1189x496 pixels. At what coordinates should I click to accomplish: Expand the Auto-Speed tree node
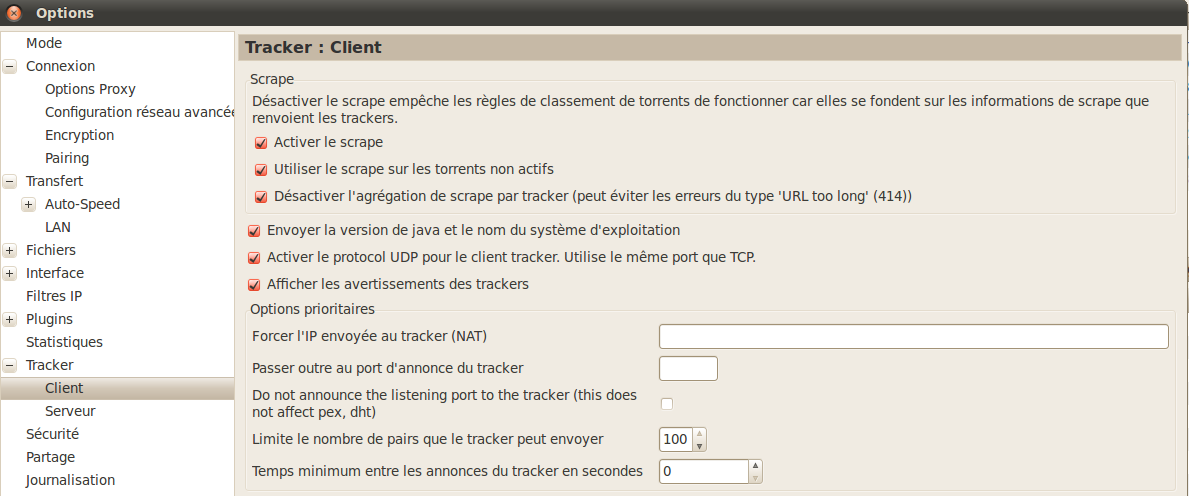(x=29, y=205)
